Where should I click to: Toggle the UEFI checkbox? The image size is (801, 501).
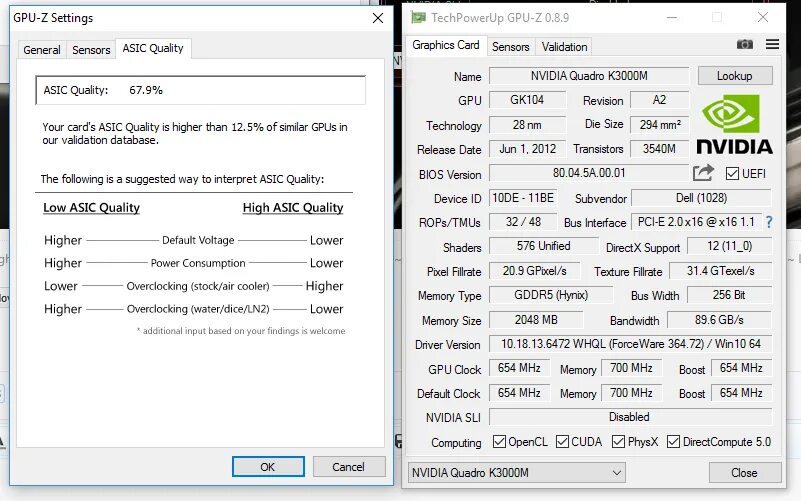click(732, 174)
